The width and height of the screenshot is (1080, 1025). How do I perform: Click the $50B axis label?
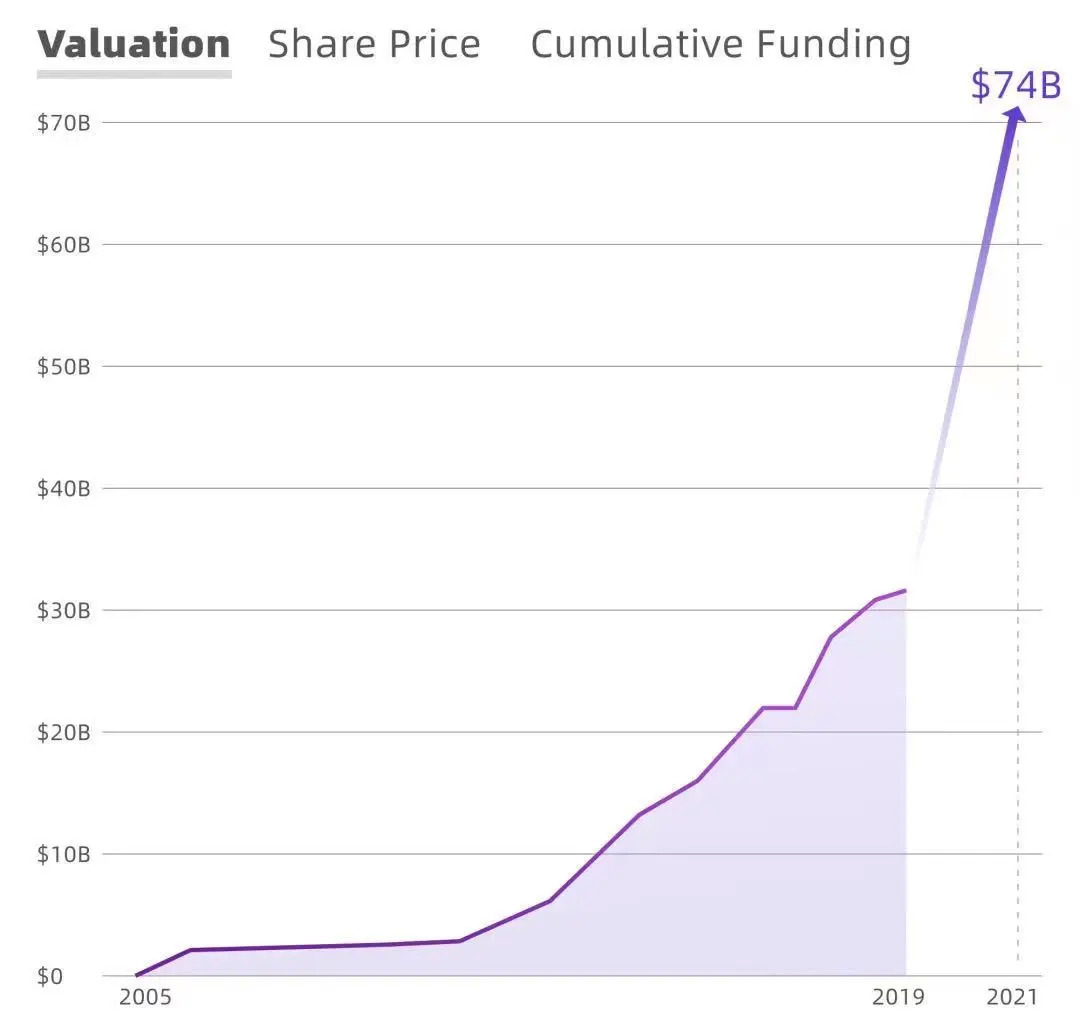tap(64, 367)
